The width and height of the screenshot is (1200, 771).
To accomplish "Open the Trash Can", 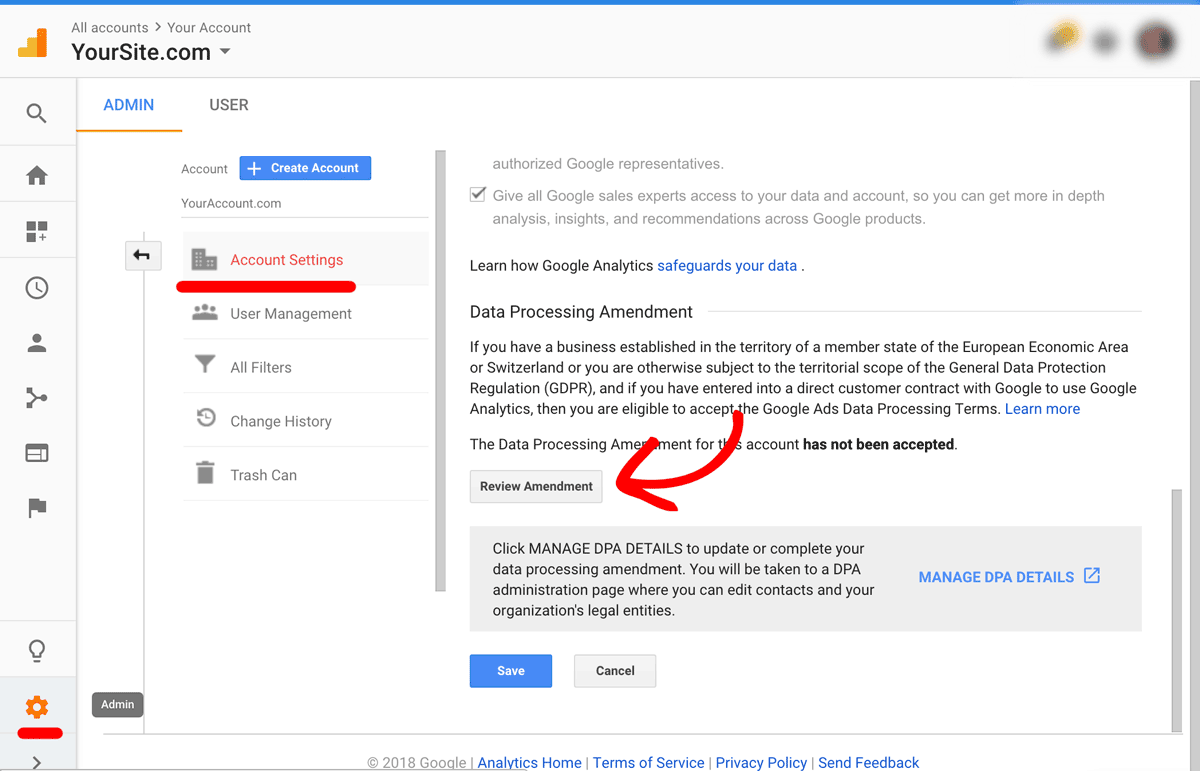I will coord(305,475).
